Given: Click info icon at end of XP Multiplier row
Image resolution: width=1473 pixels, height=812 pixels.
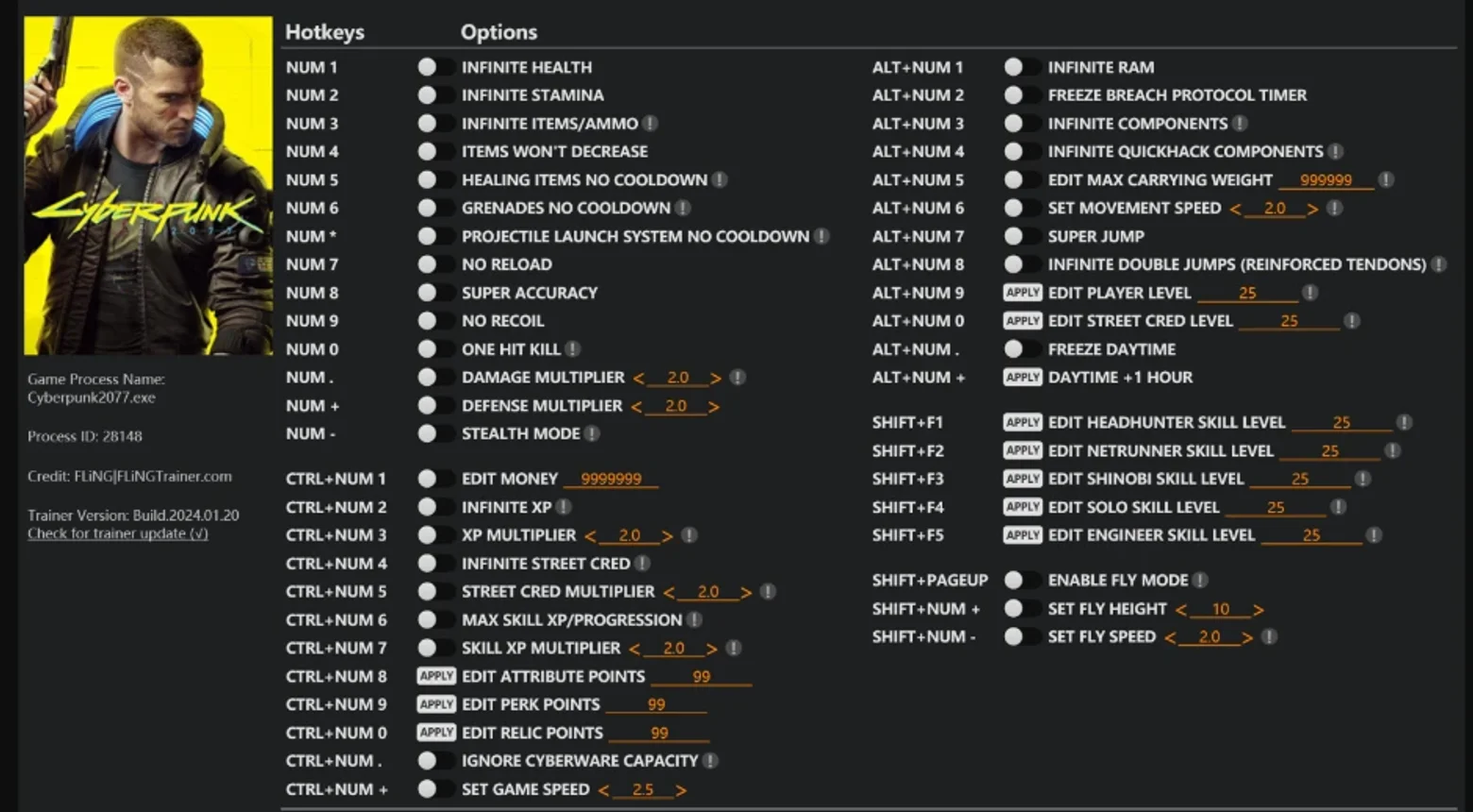Looking at the screenshot, I should coord(689,535).
